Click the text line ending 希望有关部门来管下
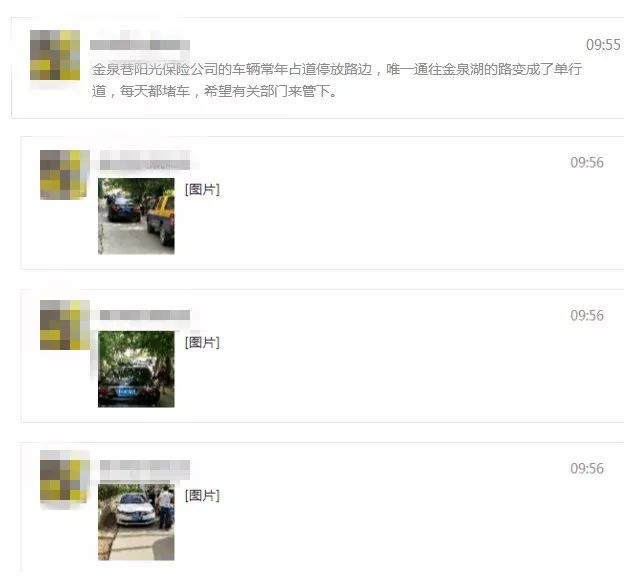The image size is (634, 582). click(x=215, y=91)
